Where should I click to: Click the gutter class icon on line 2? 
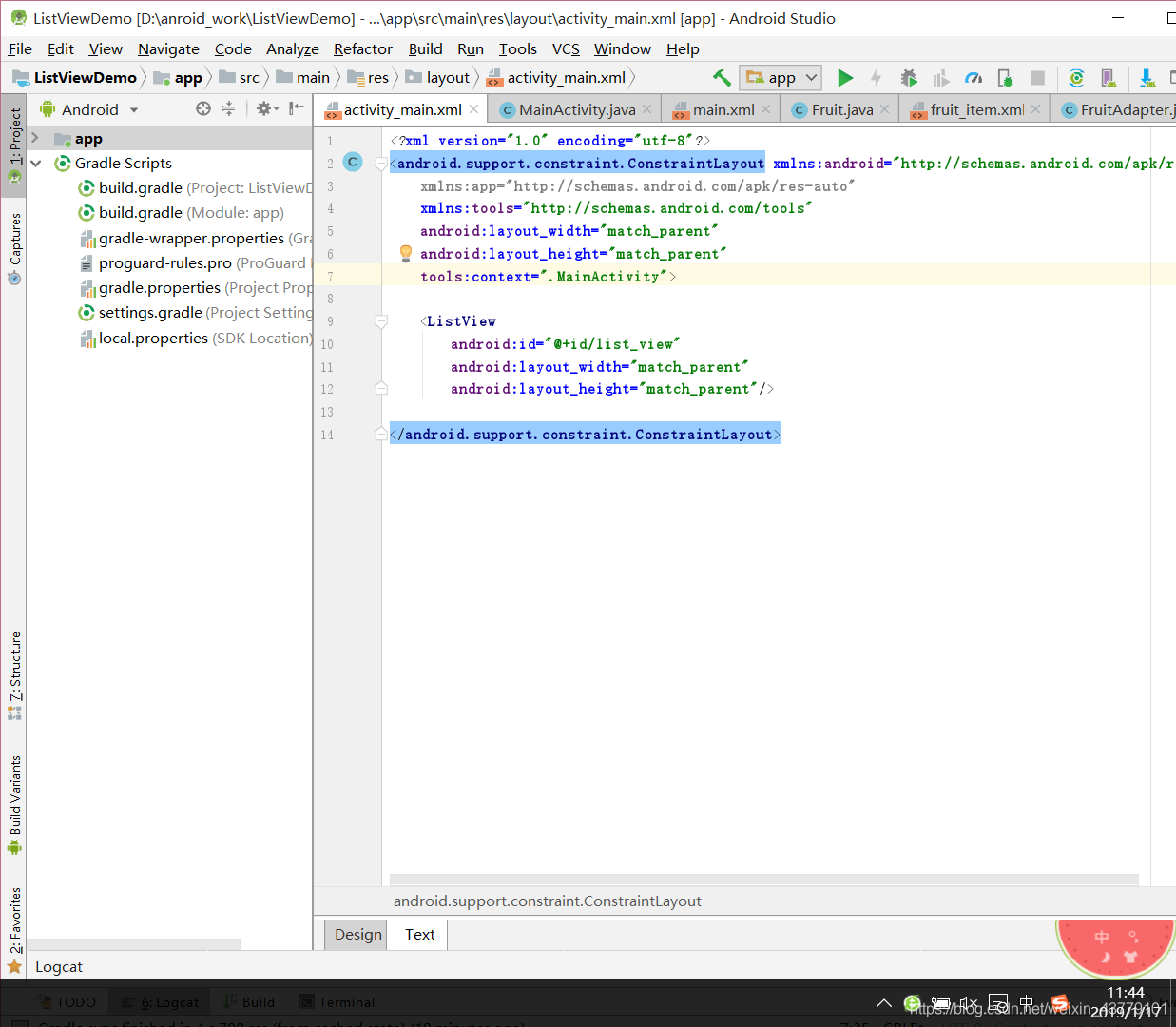(x=353, y=163)
